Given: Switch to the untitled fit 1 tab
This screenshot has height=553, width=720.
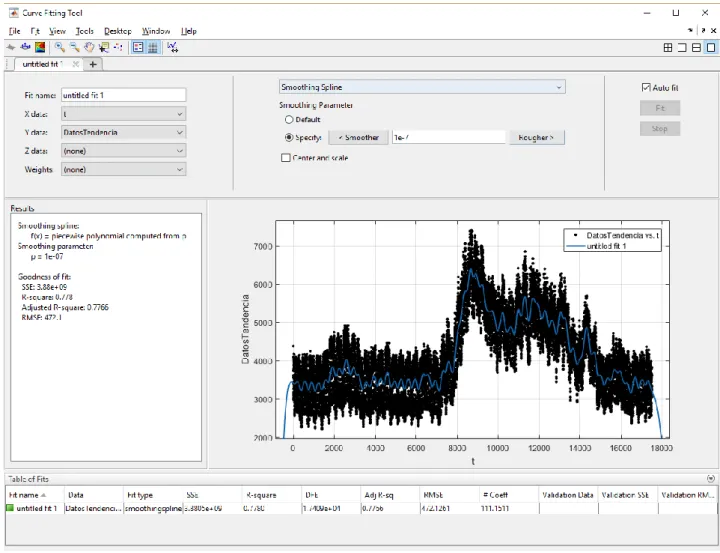Looking at the screenshot, I should click(x=43, y=64).
